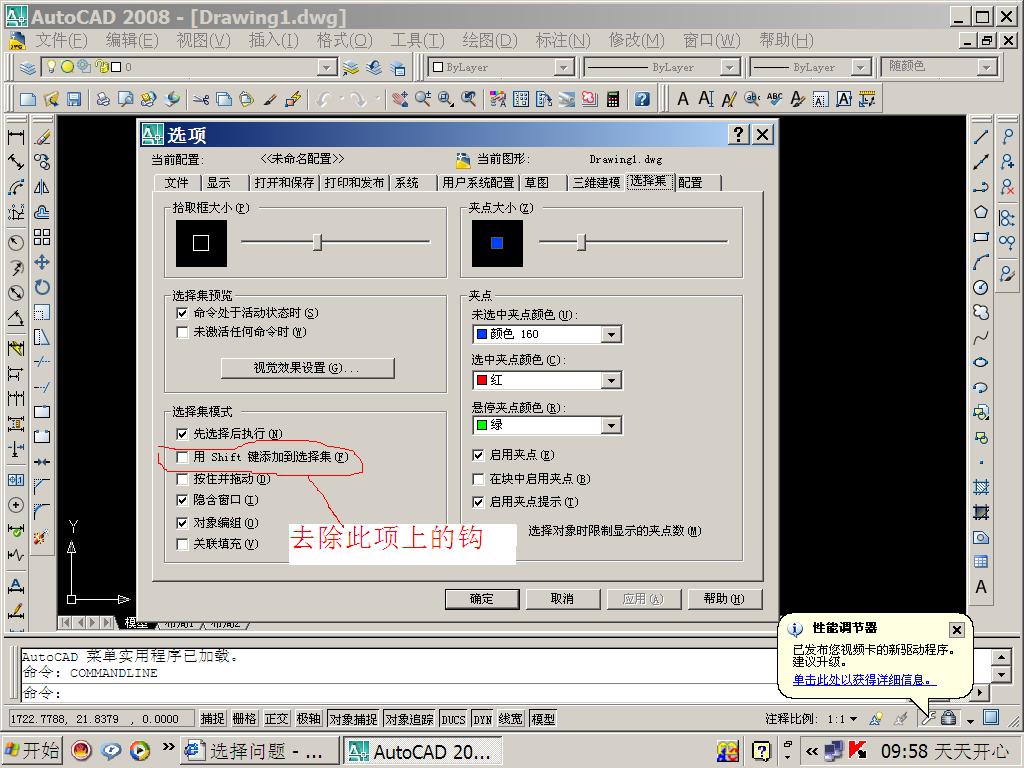Open 选择问题 taskbar window
The width and height of the screenshot is (1024, 768).
(x=257, y=751)
